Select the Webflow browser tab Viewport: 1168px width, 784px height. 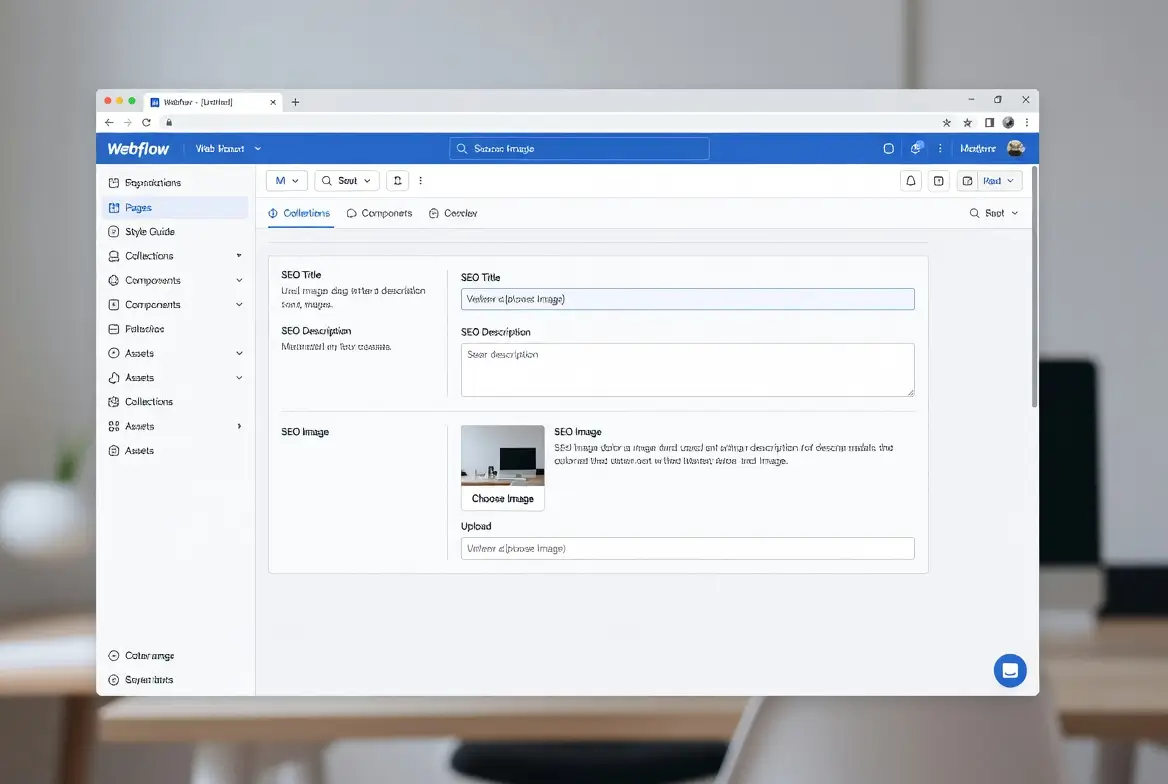click(214, 102)
